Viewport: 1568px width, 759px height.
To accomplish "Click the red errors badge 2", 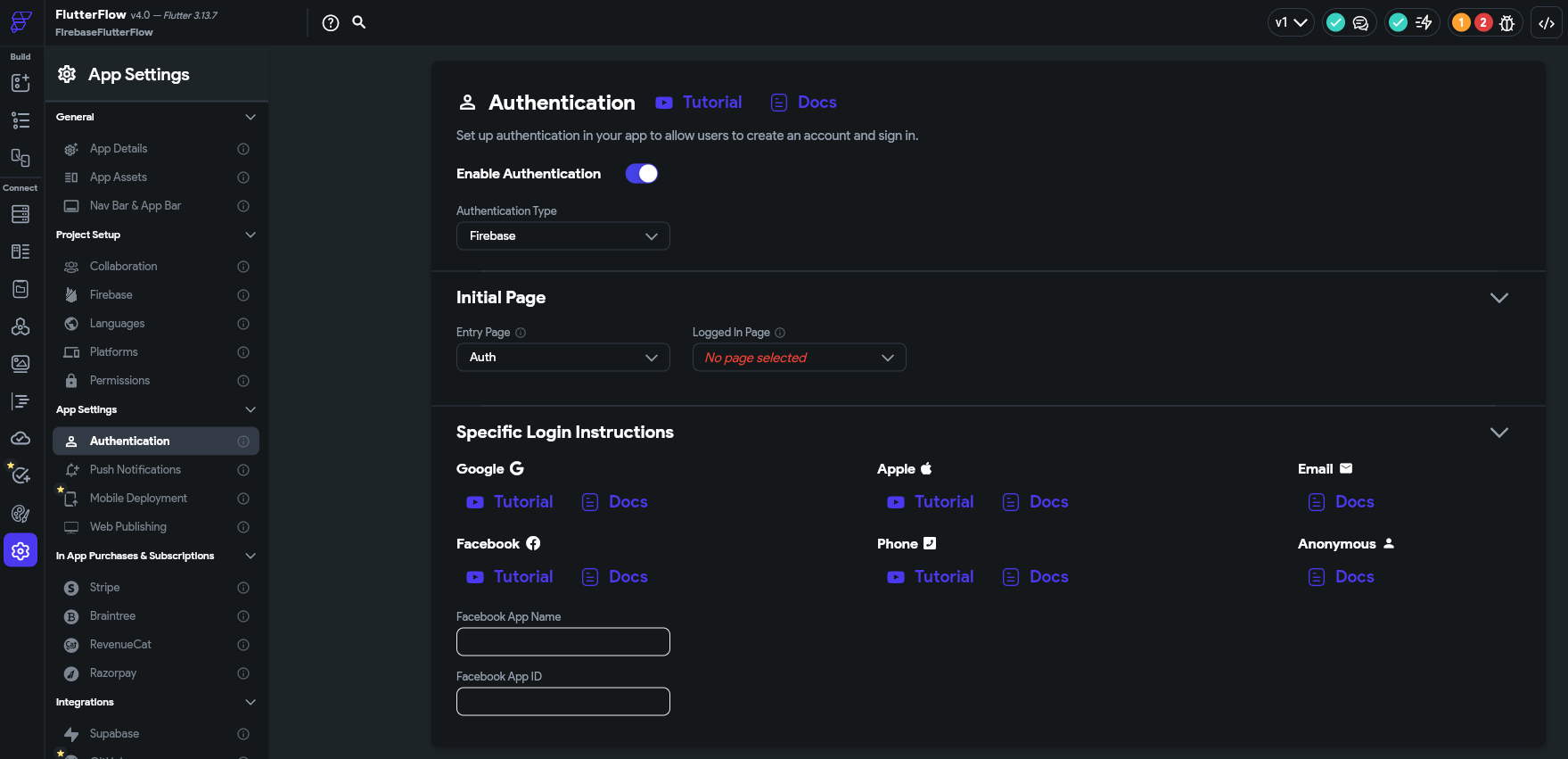I will click(1483, 23).
